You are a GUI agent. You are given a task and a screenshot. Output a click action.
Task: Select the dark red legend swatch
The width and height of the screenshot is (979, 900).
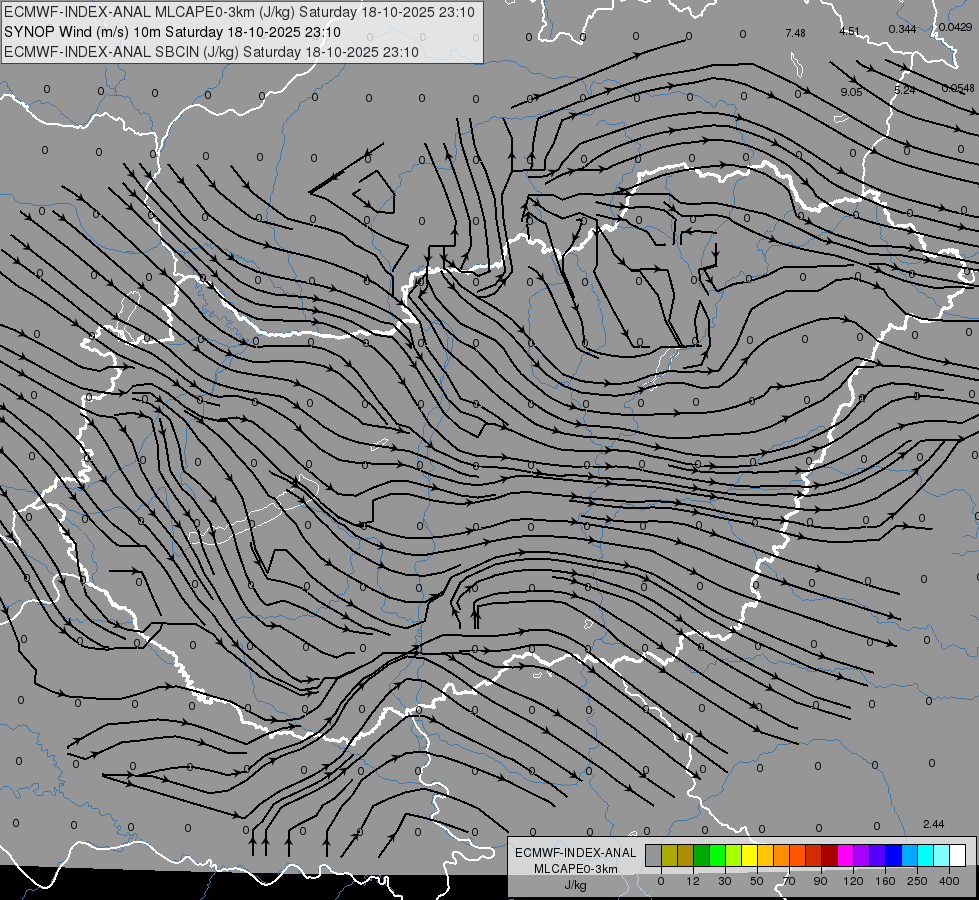click(x=829, y=855)
